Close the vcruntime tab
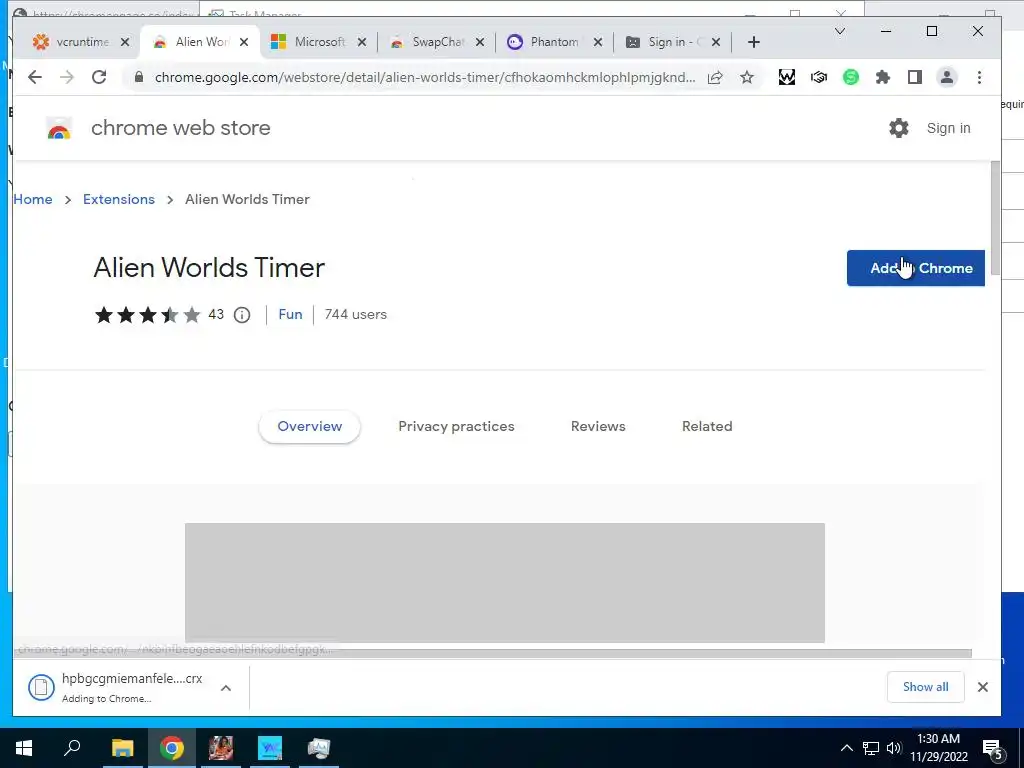The image size is (1024, 768). point(125,42)
